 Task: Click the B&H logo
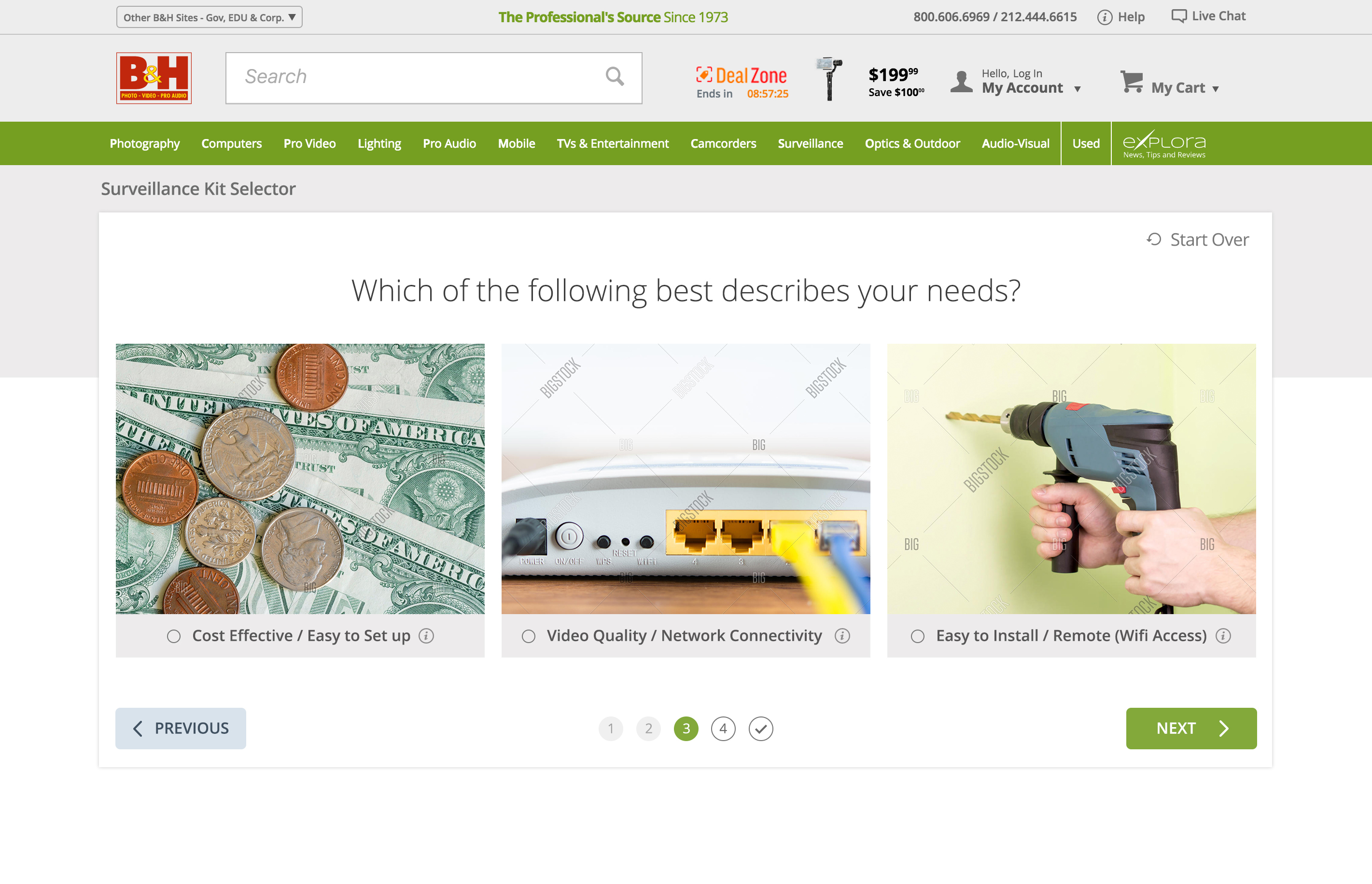pyautogui.click(x=154, y=78)
